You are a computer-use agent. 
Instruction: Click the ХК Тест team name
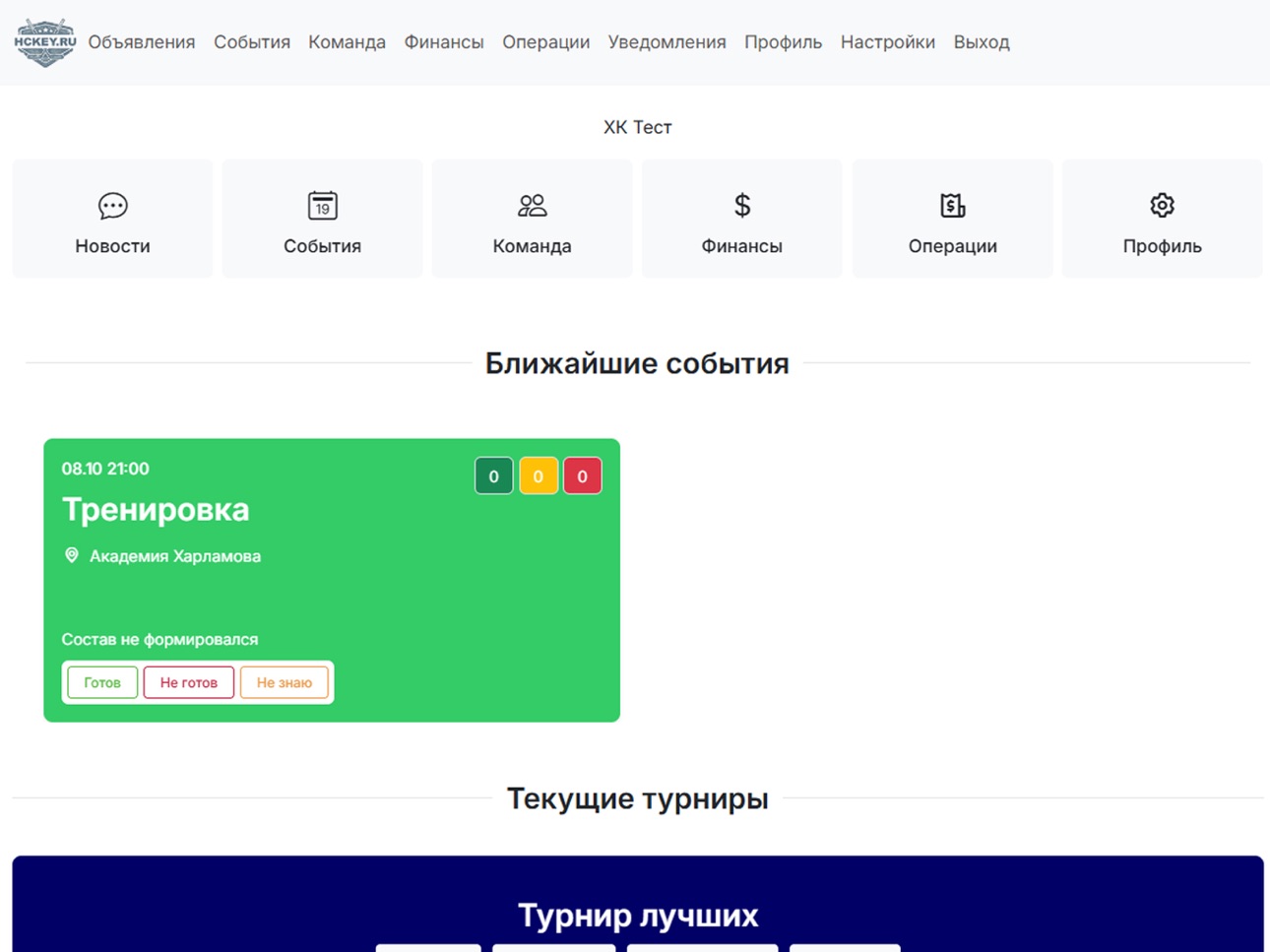(x=637, y=127)
